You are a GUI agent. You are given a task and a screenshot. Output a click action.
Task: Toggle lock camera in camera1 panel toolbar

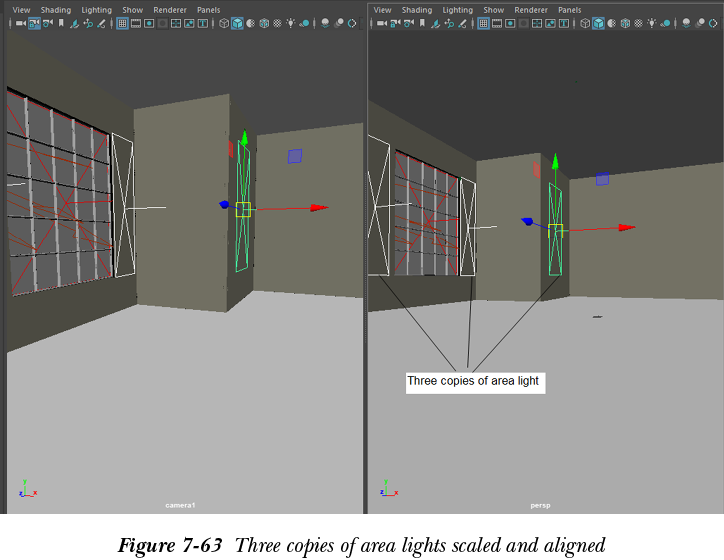tap(34, 23)
